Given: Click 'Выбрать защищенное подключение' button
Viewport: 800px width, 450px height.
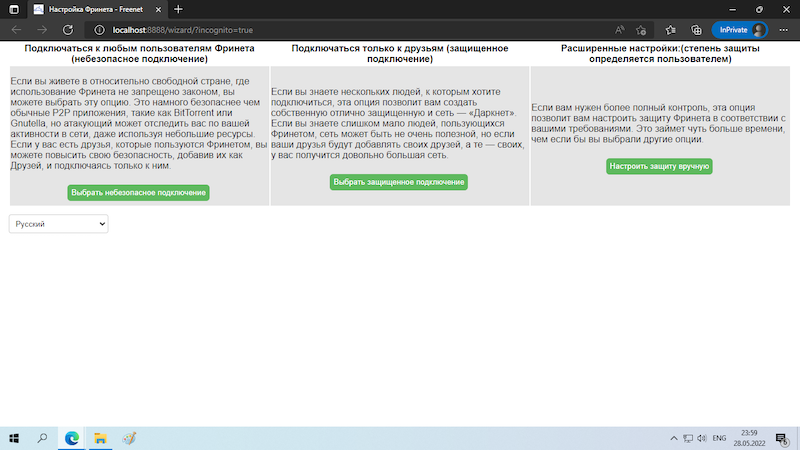Looking at the screenshot, I should coord(399,182).
